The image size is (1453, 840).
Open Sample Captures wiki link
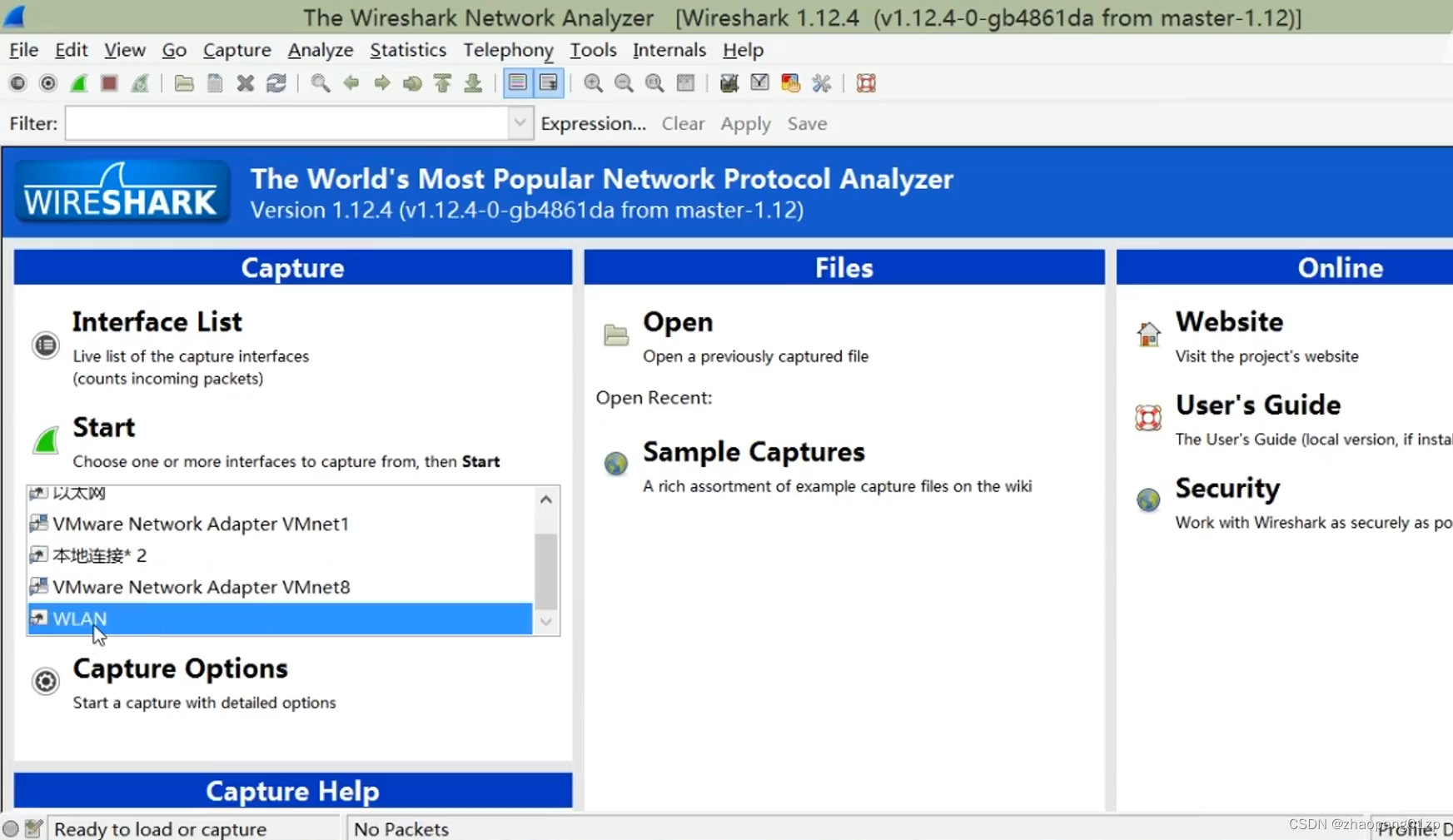coord(754,452)
